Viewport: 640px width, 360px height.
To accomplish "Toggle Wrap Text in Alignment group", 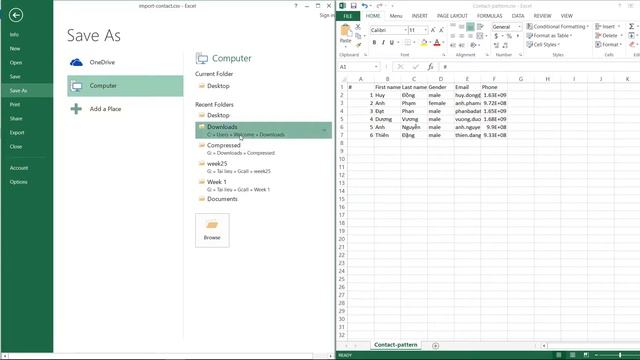I will 480,27.
